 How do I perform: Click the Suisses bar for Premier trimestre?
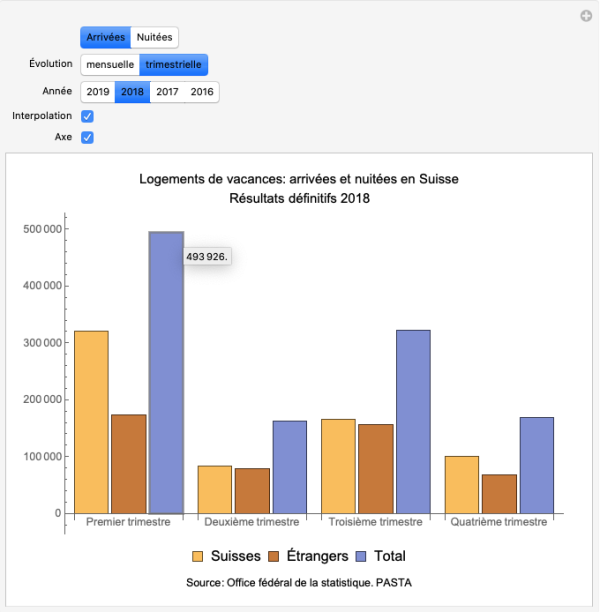click(x=91, y=421)
